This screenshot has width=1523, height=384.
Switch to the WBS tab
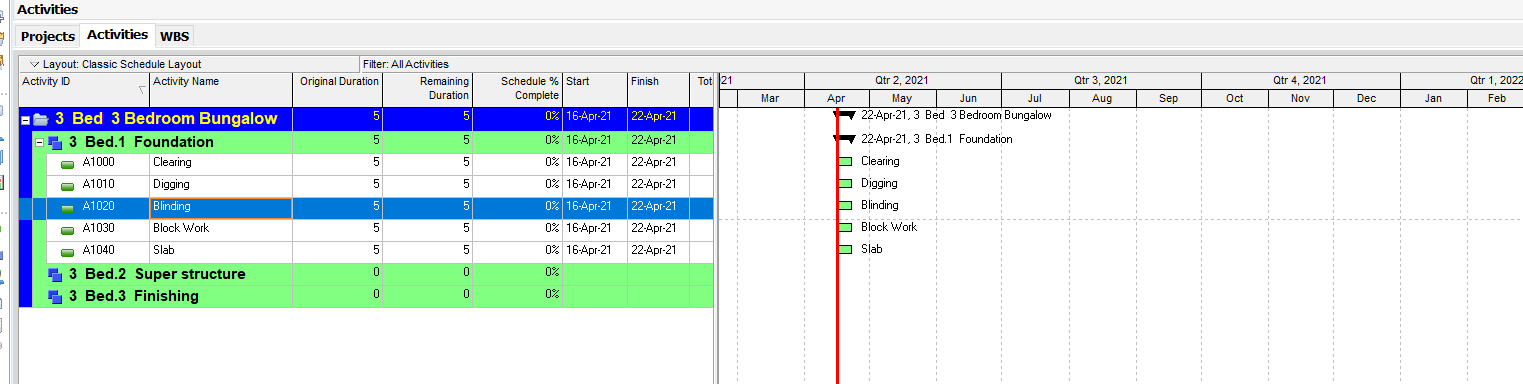click(x=174, y=36)
